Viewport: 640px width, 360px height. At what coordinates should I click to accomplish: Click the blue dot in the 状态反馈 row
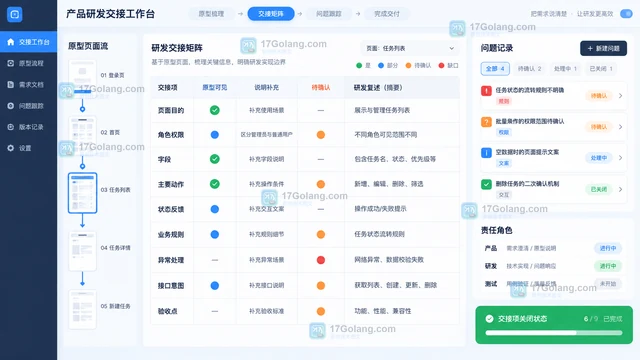(215, 209)
